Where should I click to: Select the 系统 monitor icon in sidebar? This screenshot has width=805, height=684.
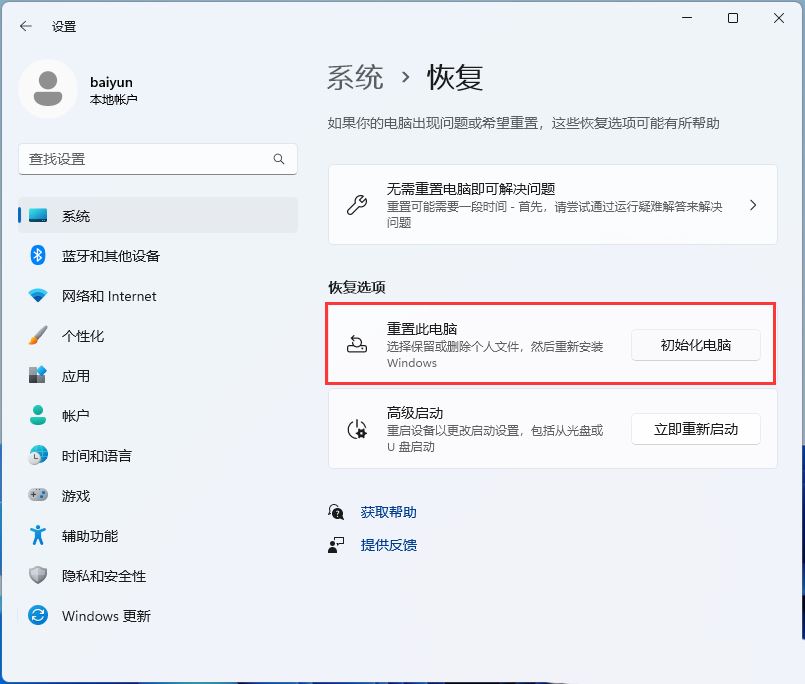point(38,216)
